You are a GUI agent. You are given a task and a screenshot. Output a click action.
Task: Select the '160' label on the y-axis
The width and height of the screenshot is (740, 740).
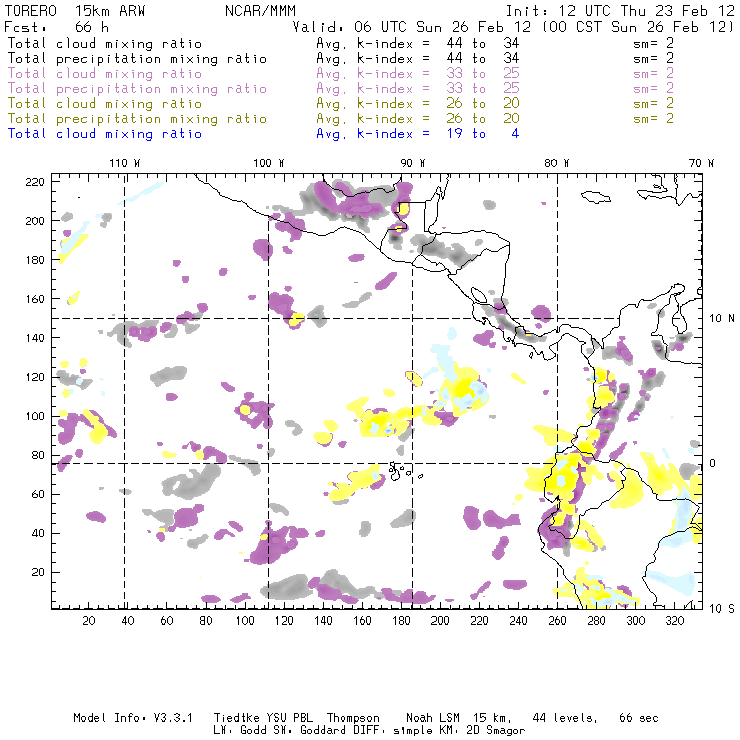pyautogui.click(x=35, y=299)
